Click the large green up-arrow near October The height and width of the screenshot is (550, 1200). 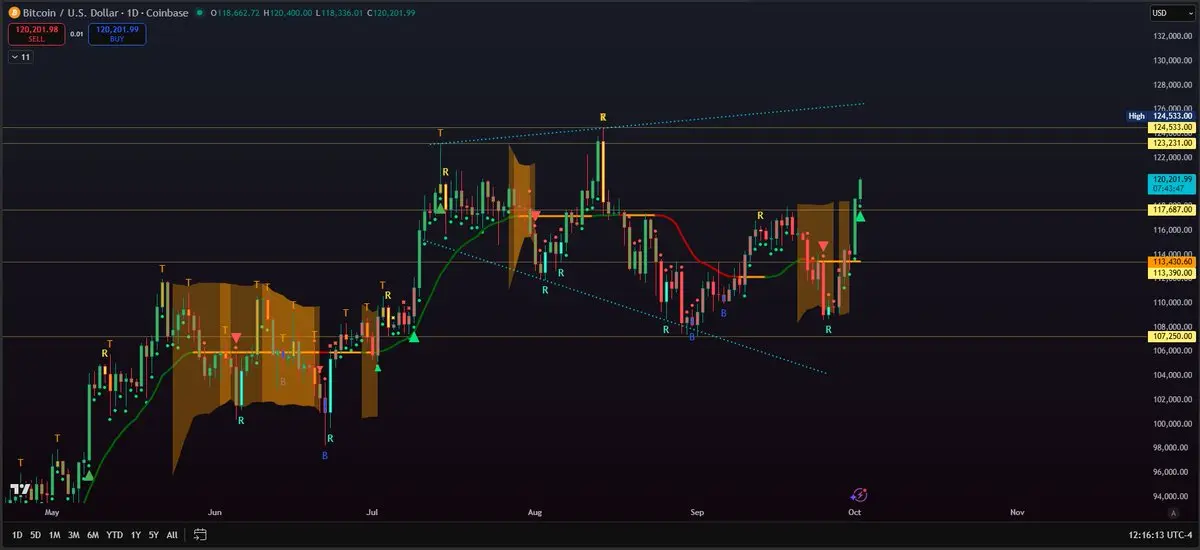[x=860, y=215]
